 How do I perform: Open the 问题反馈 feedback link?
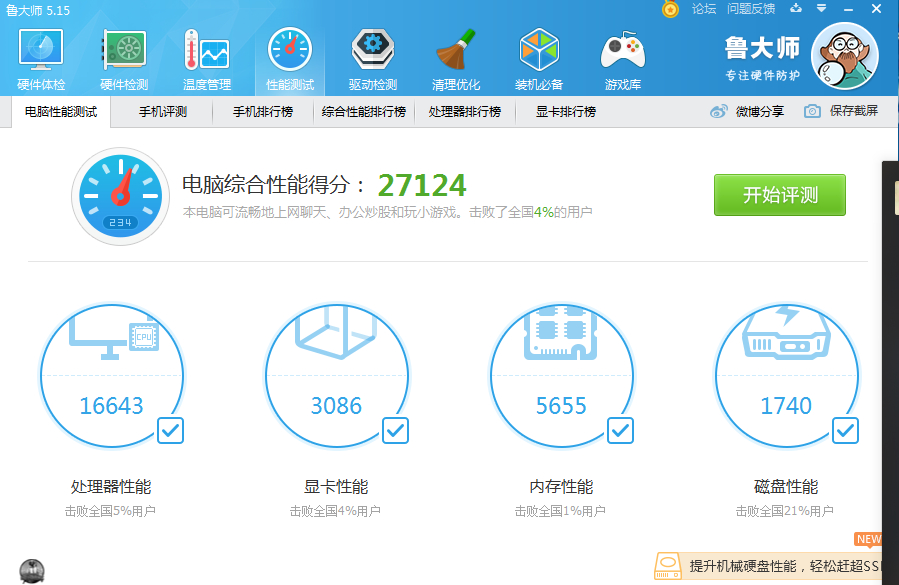tap(751, 9)
